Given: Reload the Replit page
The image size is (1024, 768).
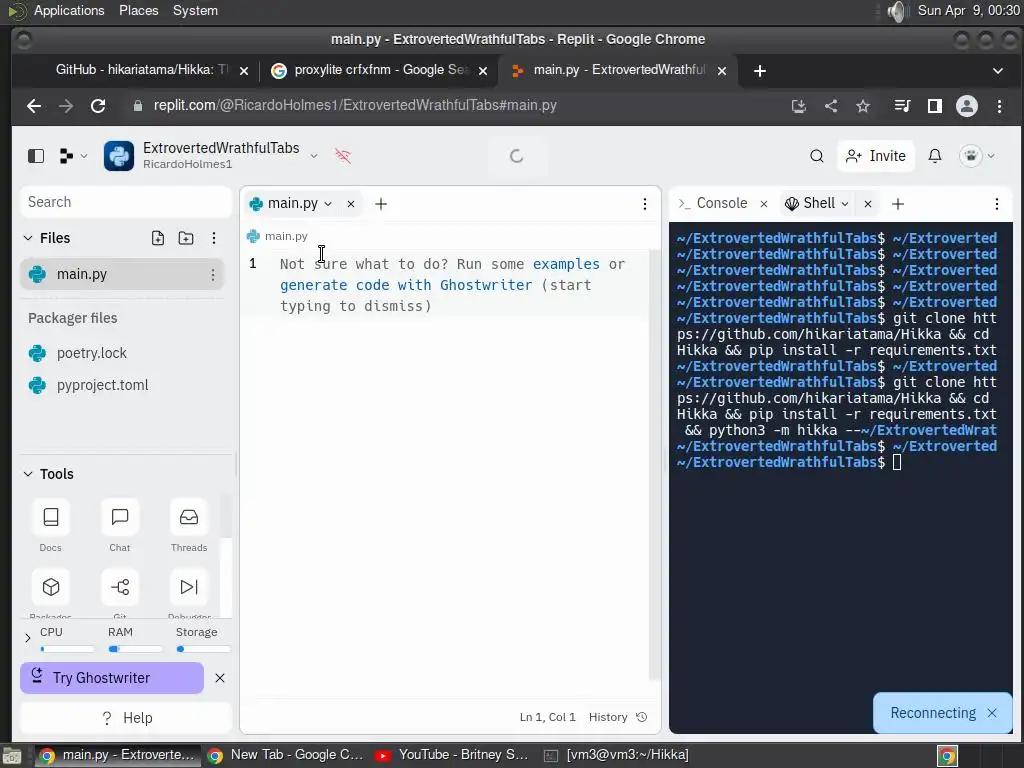Looking at the screenshot, I should pos(98,106).
